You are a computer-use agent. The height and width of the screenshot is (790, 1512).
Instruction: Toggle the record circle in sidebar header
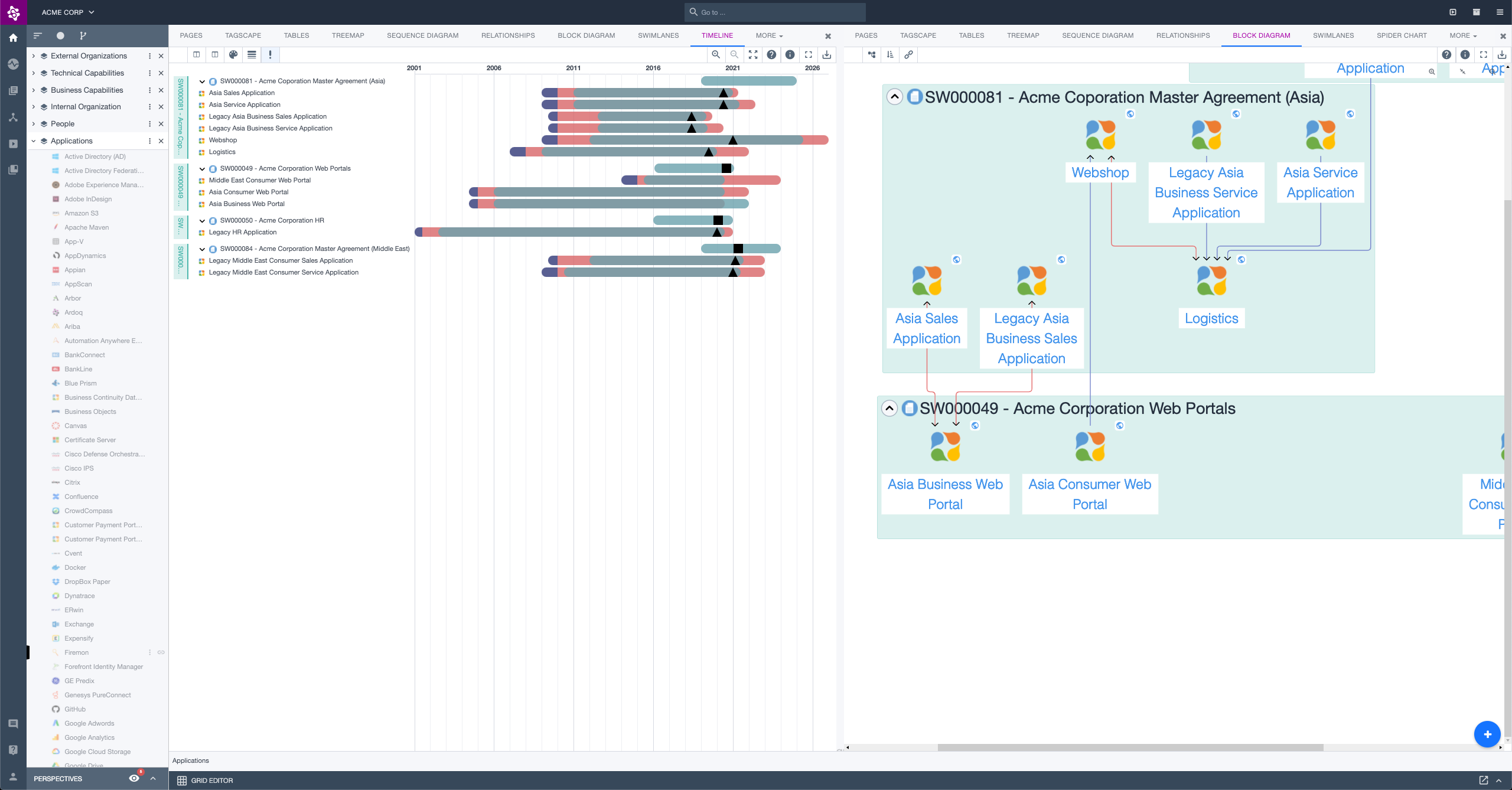coord(60,35)
